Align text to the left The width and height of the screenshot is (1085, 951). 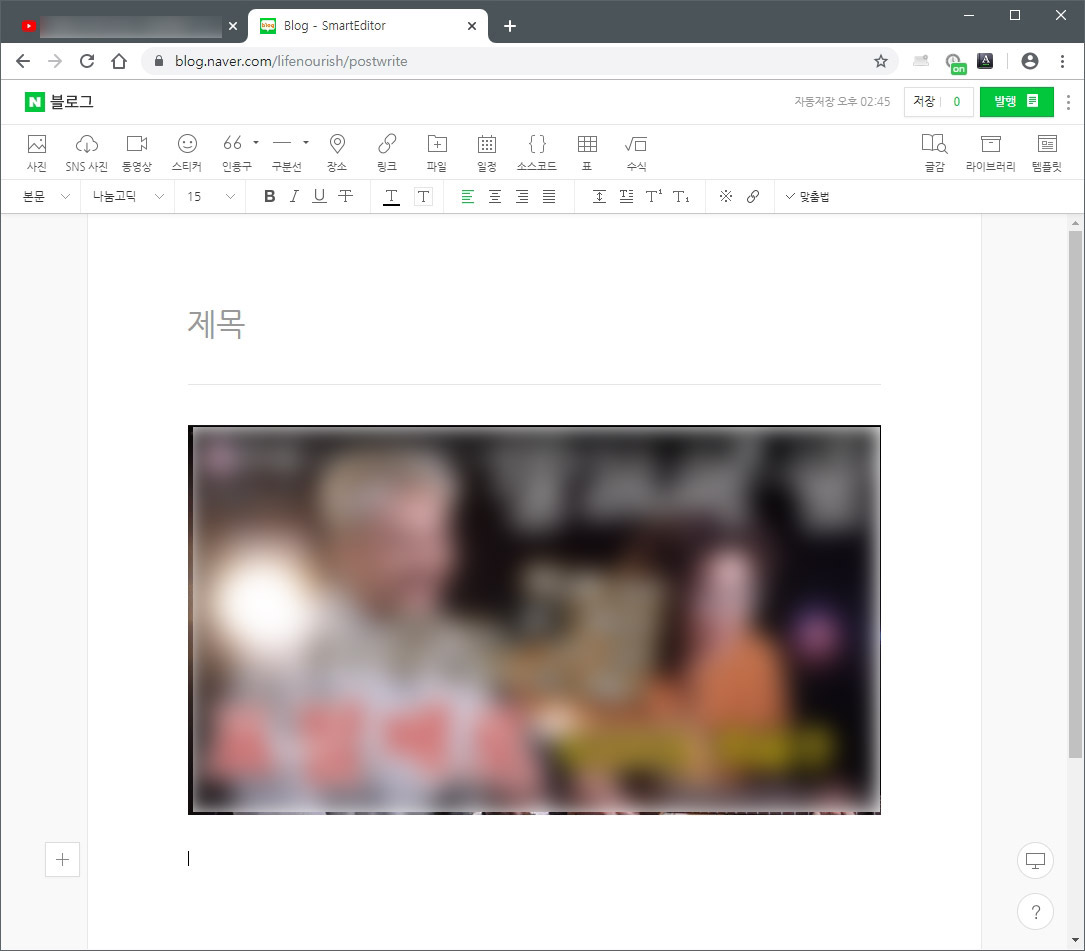click(x=468, y=197)
